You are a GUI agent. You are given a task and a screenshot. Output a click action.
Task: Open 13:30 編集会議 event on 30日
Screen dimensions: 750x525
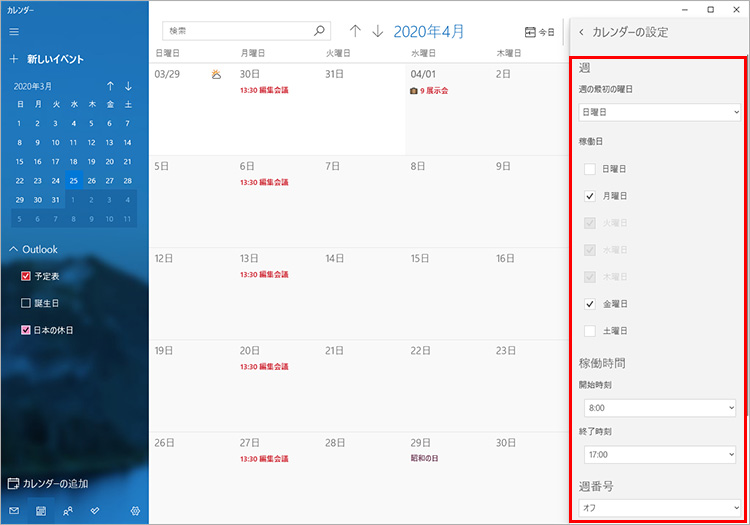264,90
